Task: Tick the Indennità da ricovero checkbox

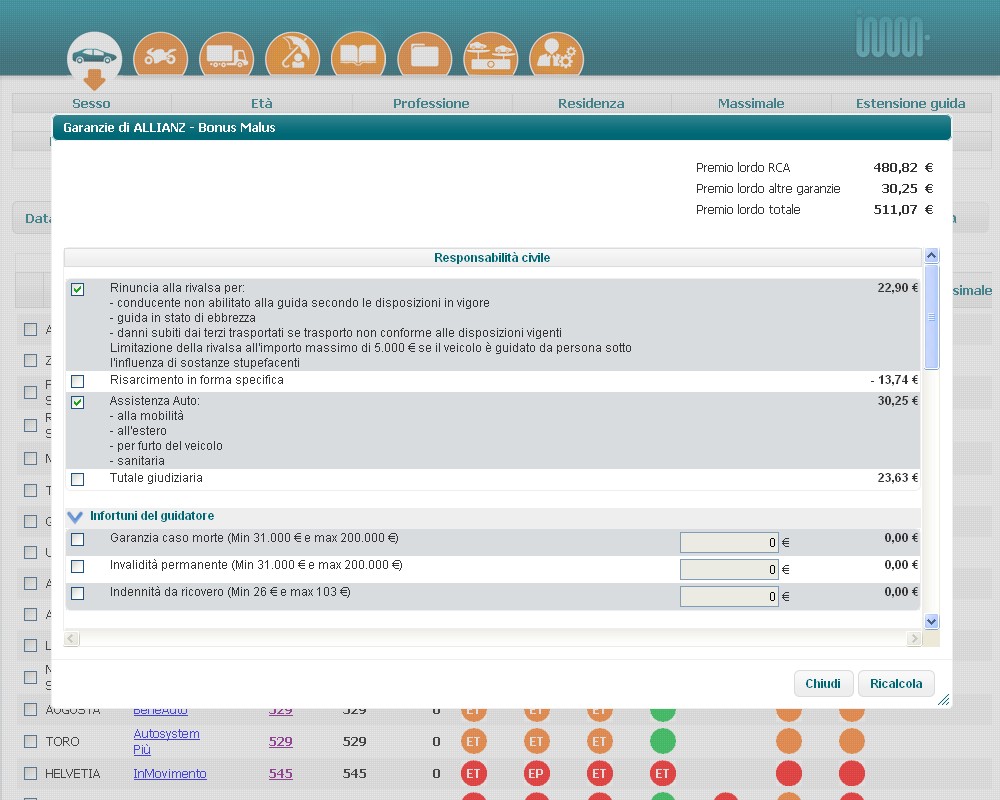Action: (x=78, y=593)
